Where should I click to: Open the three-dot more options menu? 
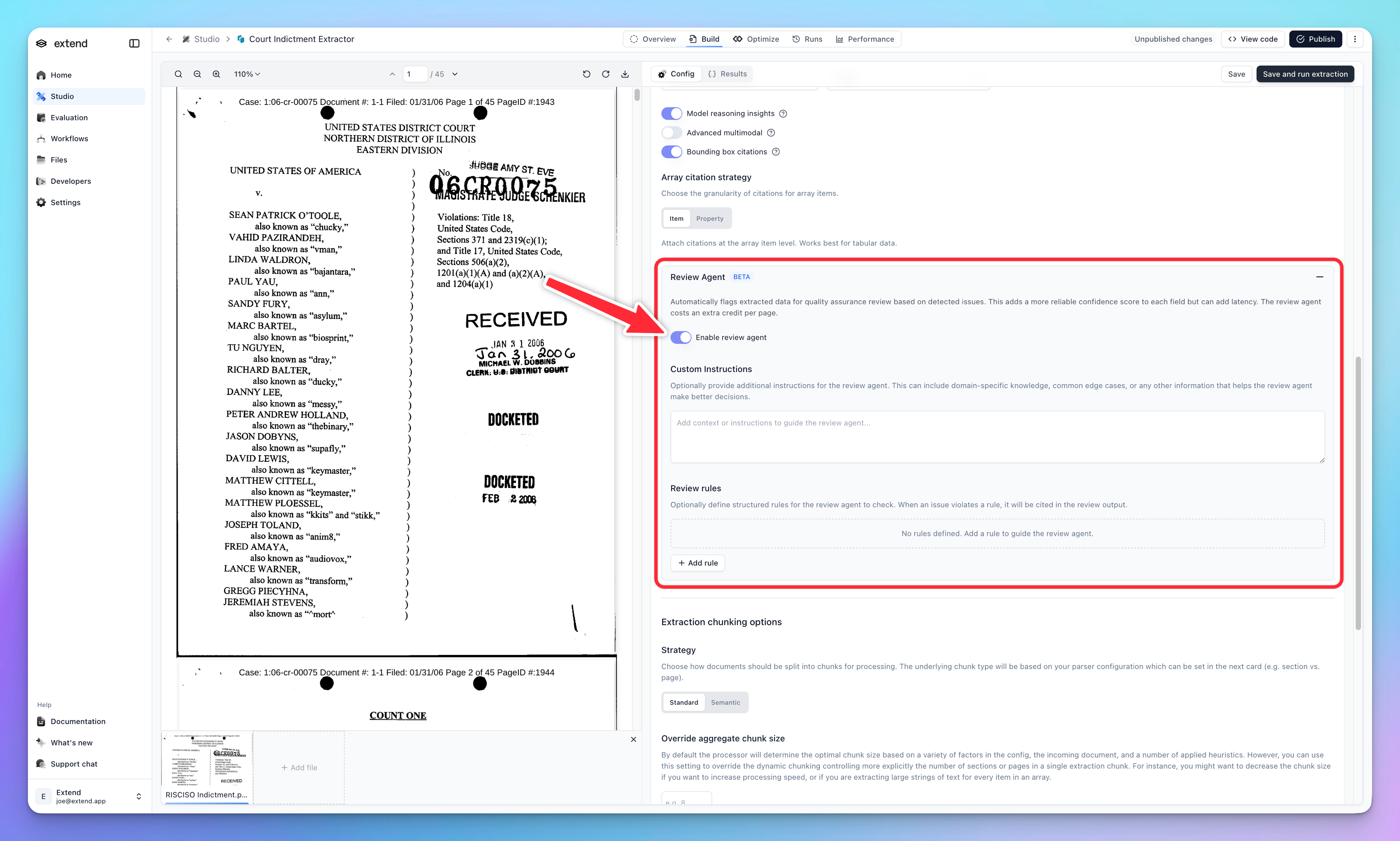1355,39
